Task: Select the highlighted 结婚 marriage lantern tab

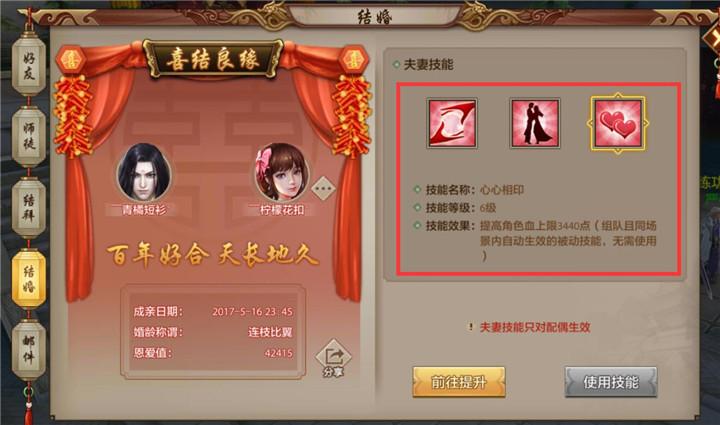Action: pyautogui.click(x=29, y=279)
